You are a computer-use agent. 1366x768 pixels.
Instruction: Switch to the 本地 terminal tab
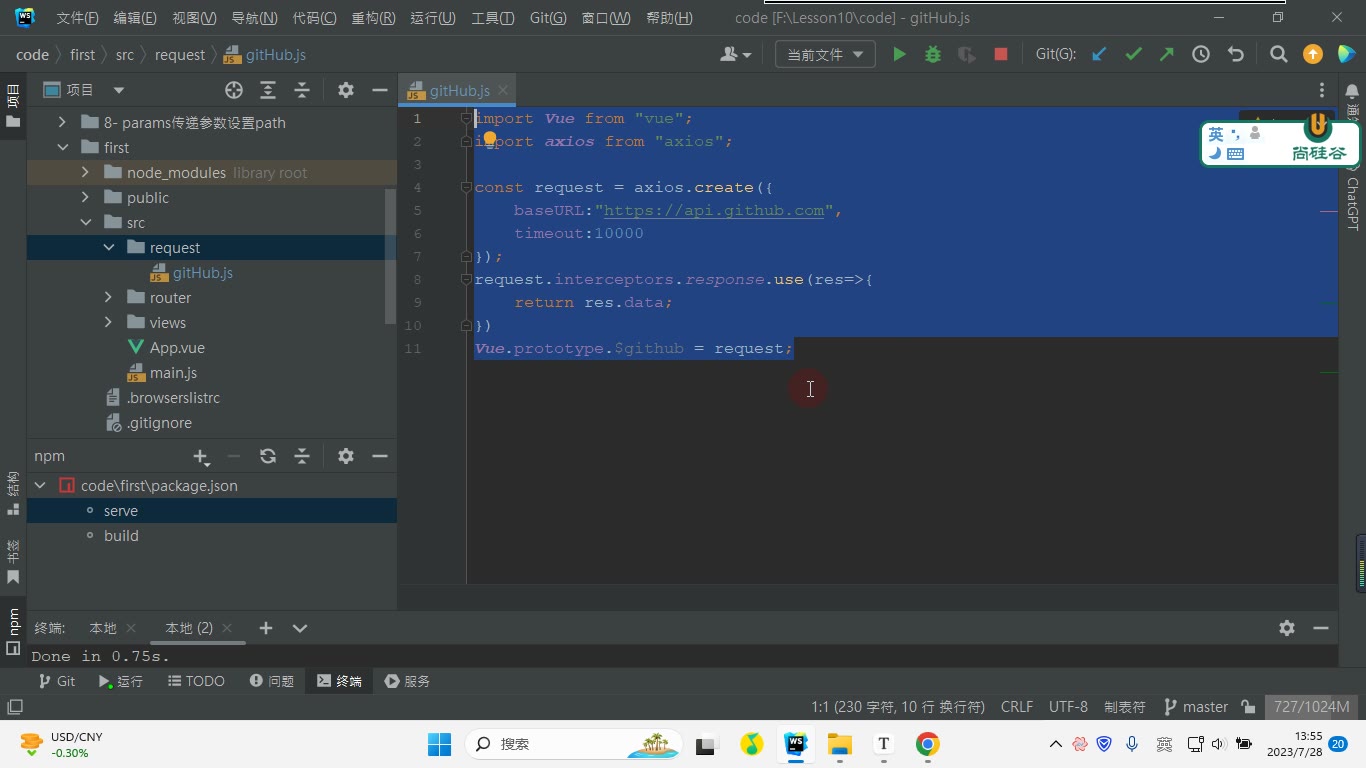103,628
